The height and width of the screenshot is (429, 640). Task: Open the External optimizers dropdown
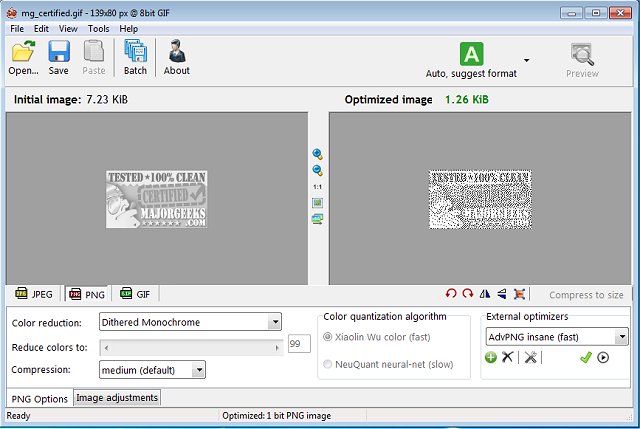click(557, 337)
